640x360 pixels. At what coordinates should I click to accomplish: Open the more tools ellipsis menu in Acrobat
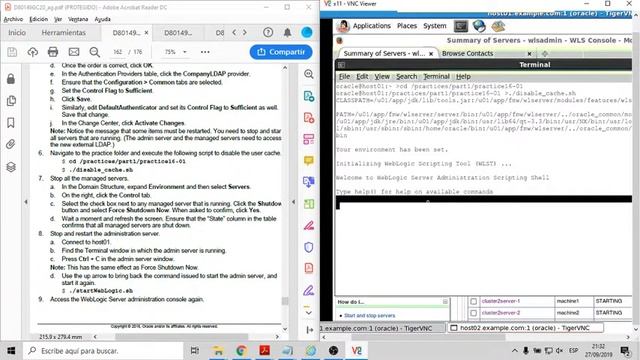(x=205, y=52)
